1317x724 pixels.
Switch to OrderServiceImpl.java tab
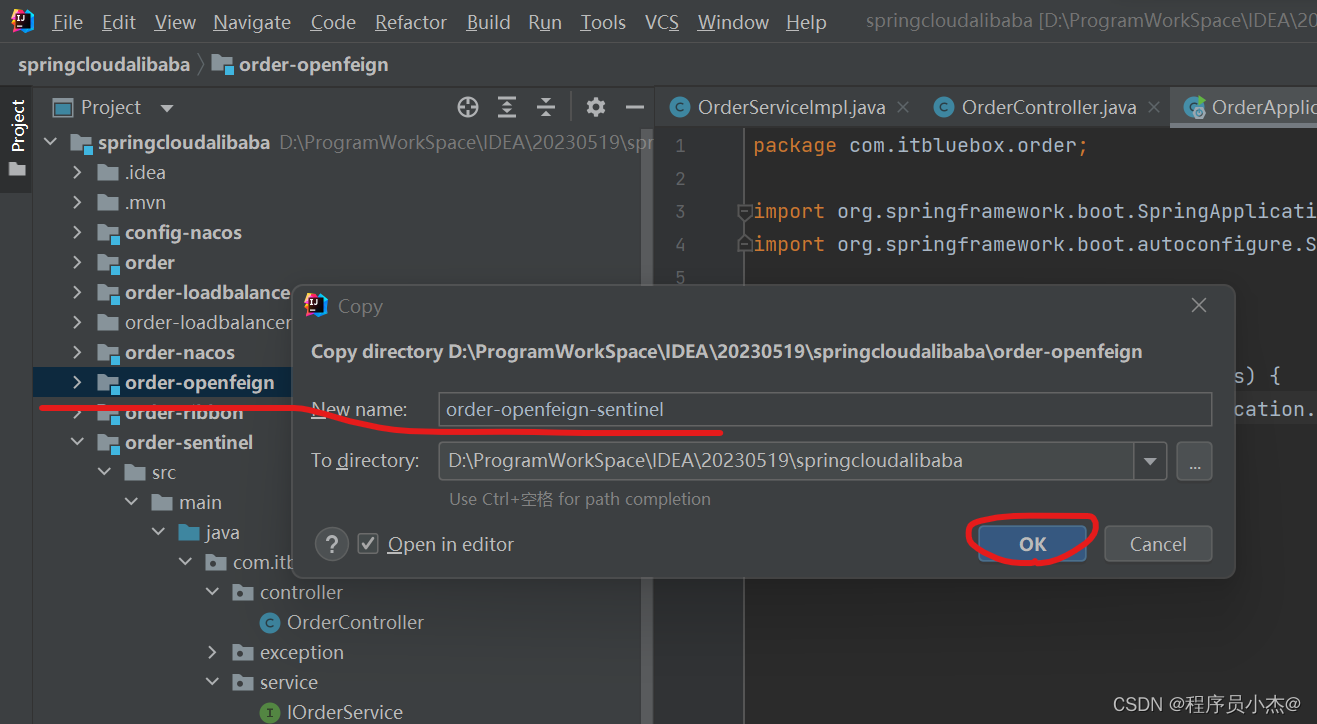tap(790, 107)
